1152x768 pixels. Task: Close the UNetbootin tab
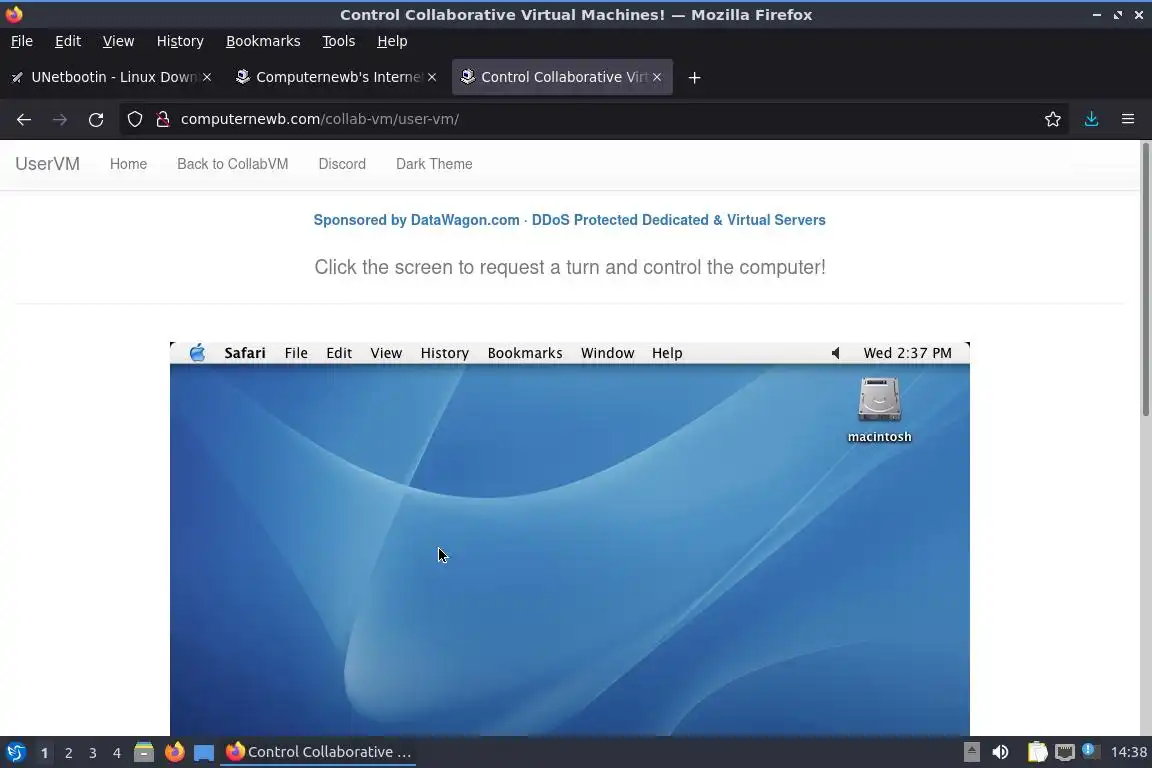[x=207, y=77]
